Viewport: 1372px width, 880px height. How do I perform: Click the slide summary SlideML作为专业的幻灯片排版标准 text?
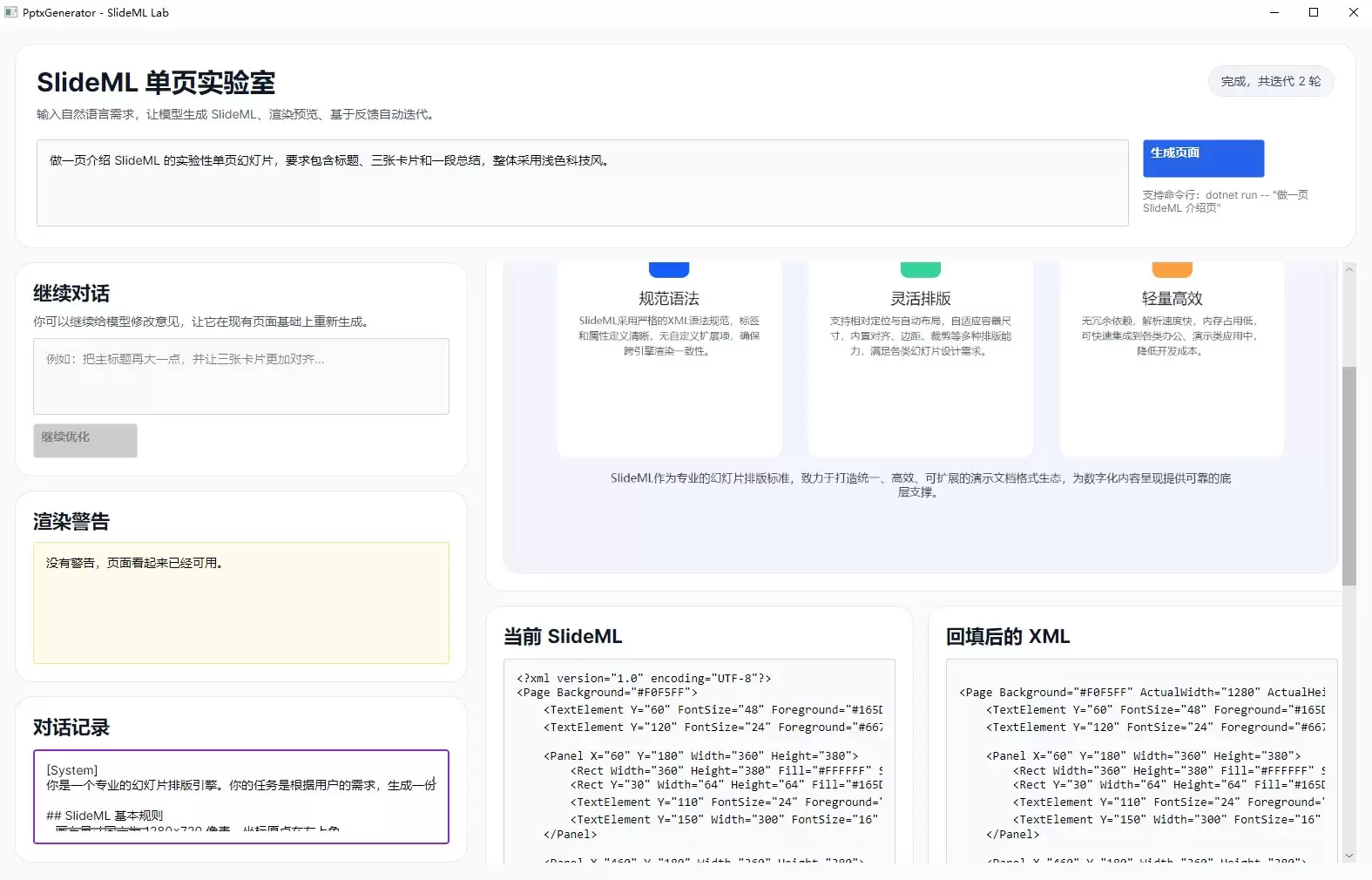point(921,485)
